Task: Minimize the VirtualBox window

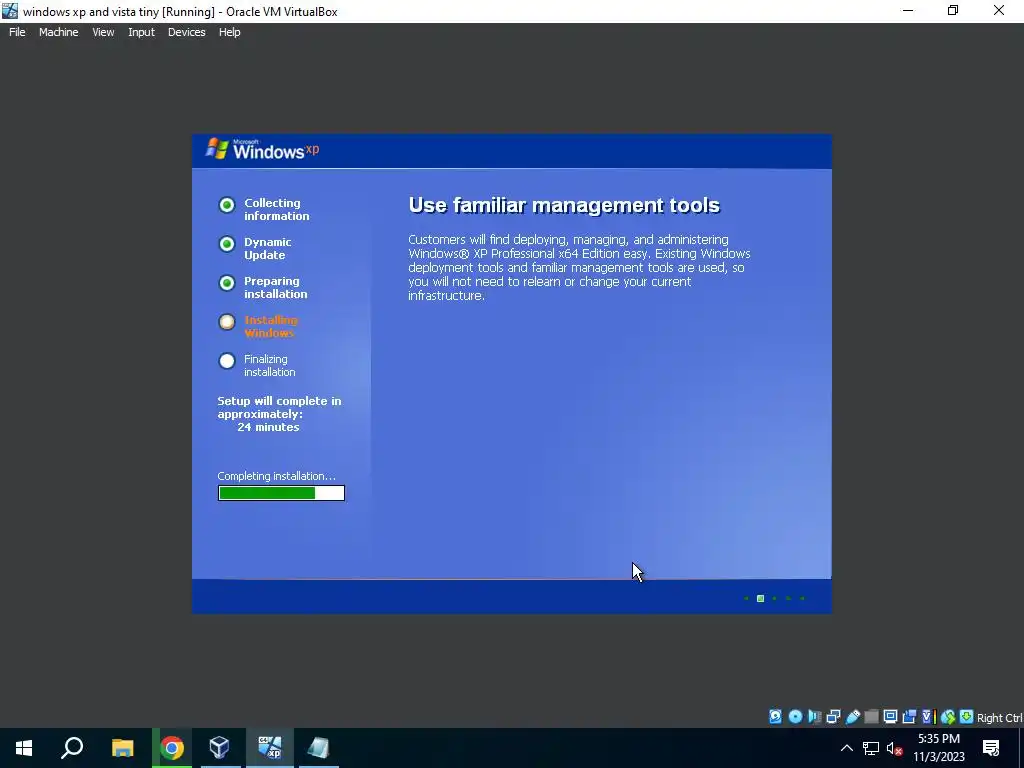Action: click(x=908, y=10)
